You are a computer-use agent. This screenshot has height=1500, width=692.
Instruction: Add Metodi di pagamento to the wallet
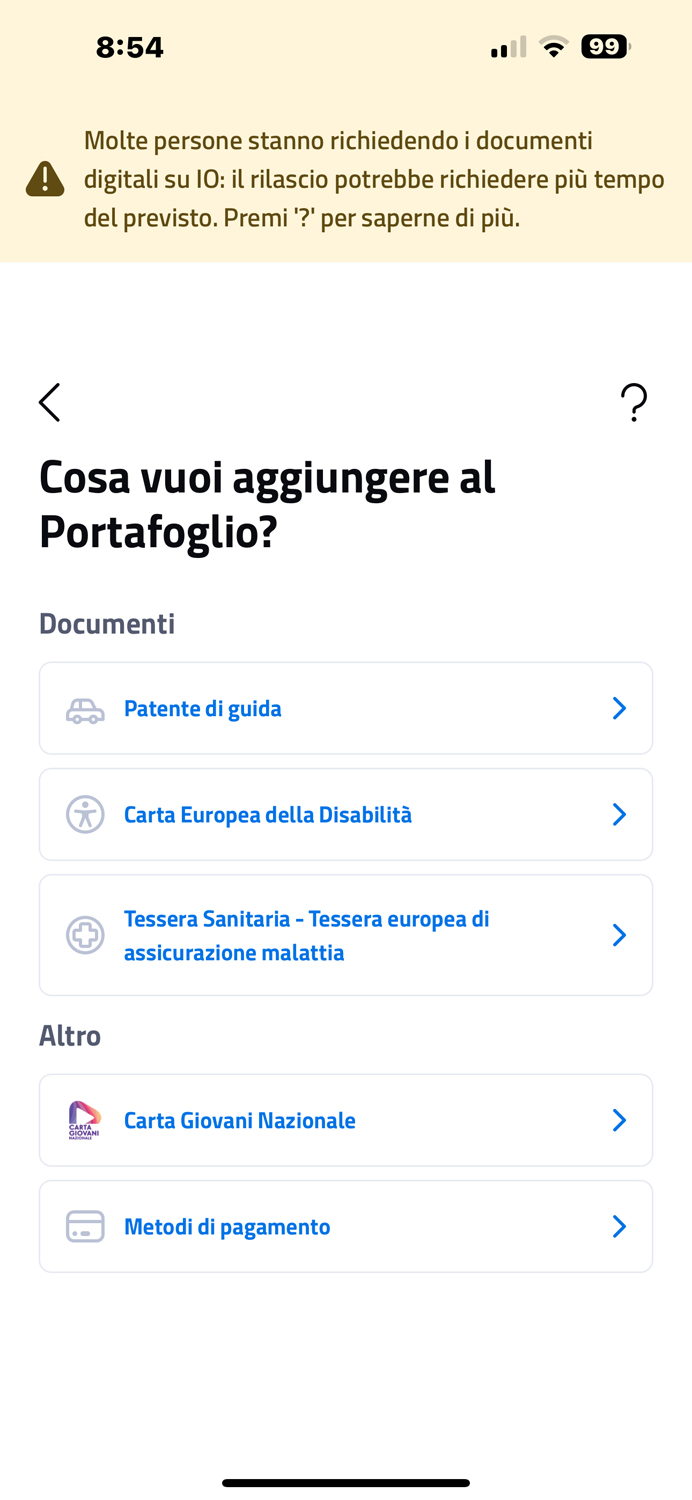pyautogui.click(x=227, y=1226)
